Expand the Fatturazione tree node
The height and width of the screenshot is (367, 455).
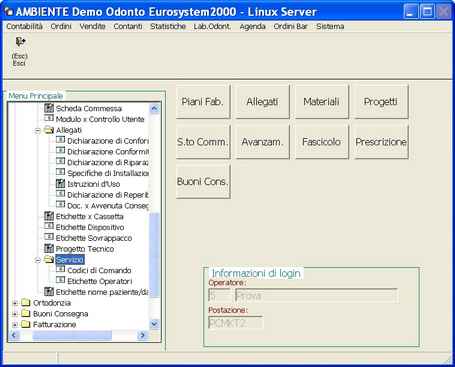[15, 324]
